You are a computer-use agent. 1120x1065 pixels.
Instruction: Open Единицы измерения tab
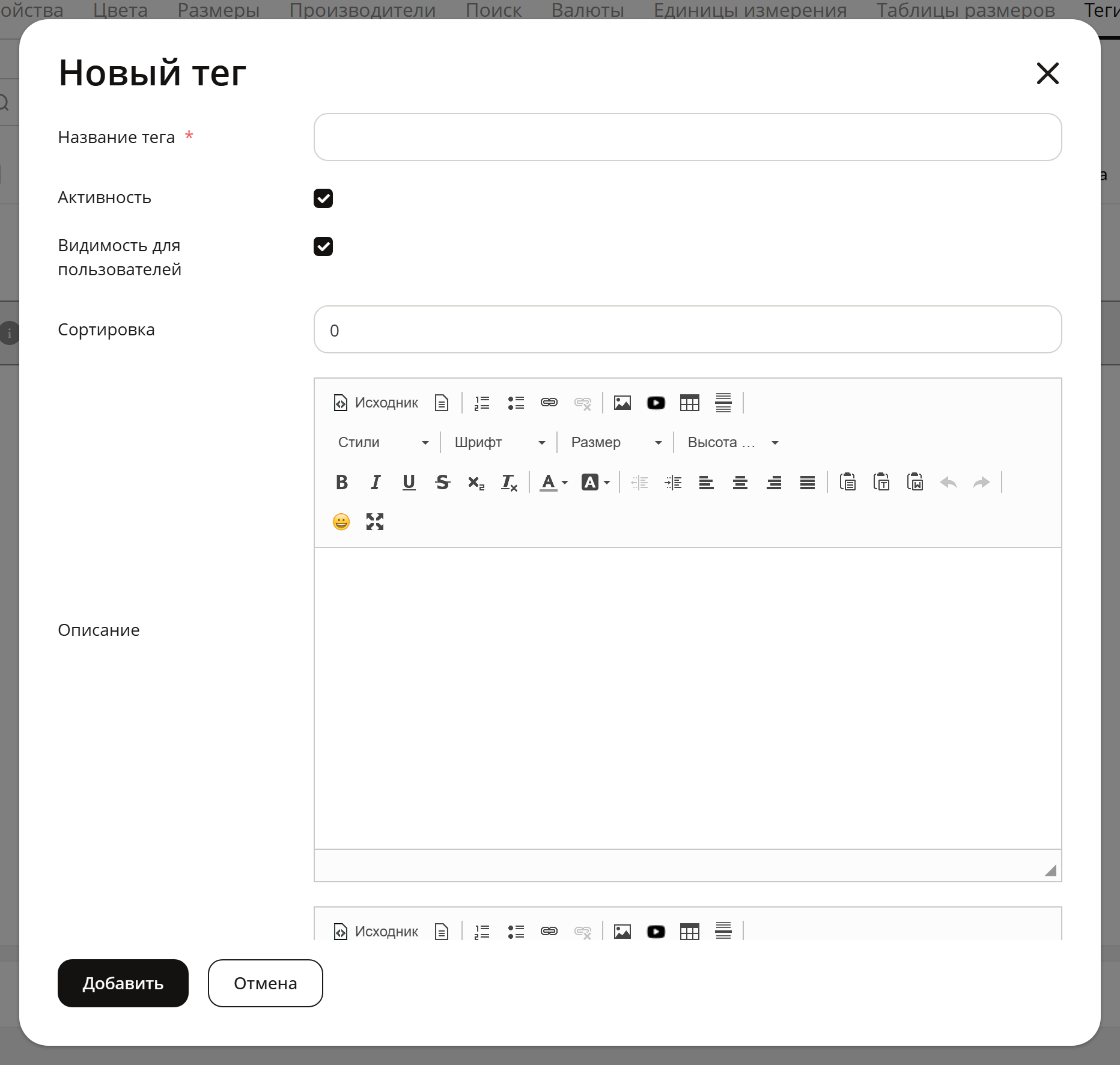[x=750, y=10]
